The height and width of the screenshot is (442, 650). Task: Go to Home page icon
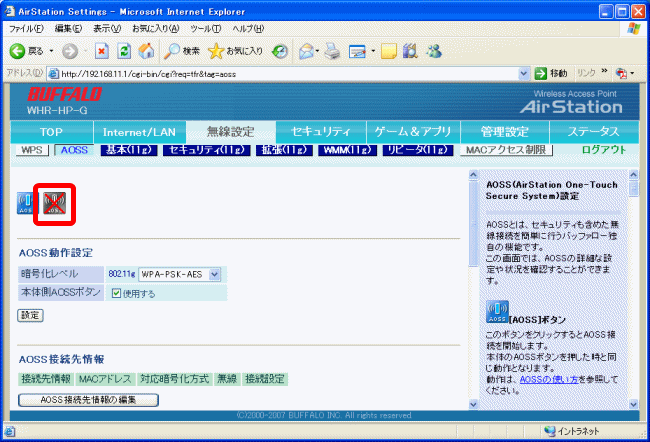(146, 51)
